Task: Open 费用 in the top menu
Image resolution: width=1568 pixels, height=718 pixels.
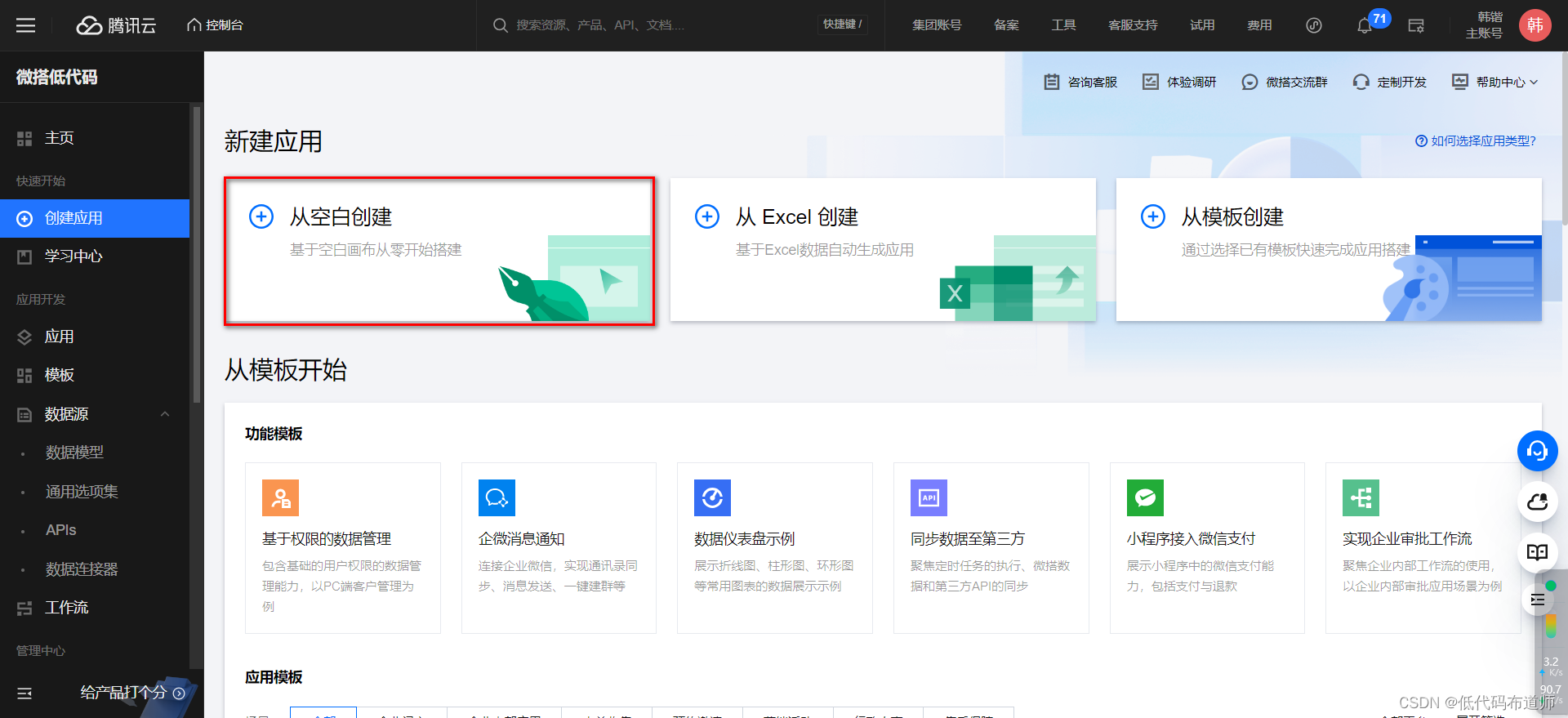Action: pos(1259,25)
